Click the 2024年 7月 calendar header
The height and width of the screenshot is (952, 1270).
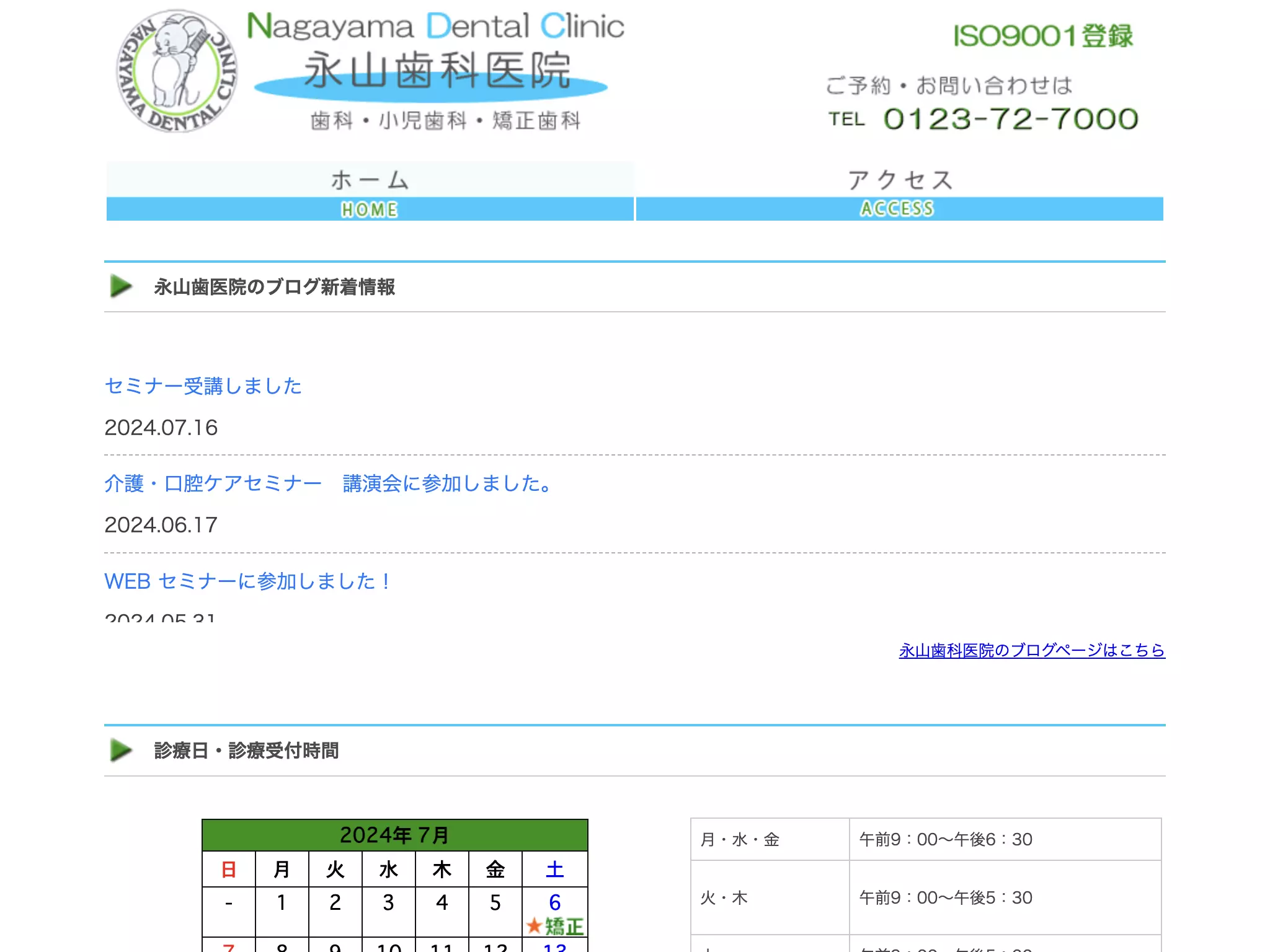point(395,835)
